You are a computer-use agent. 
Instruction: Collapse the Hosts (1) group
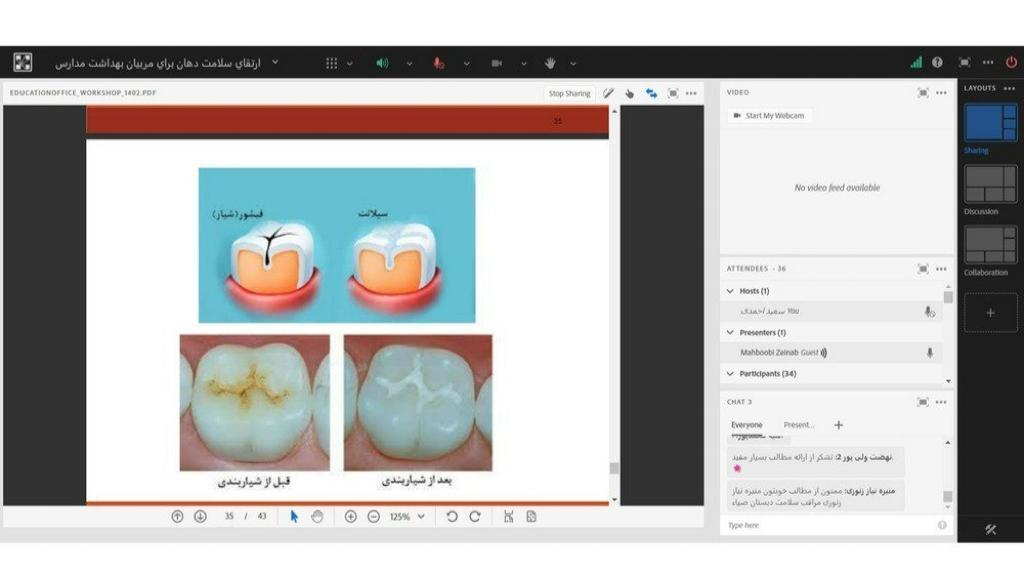point(729,291)
